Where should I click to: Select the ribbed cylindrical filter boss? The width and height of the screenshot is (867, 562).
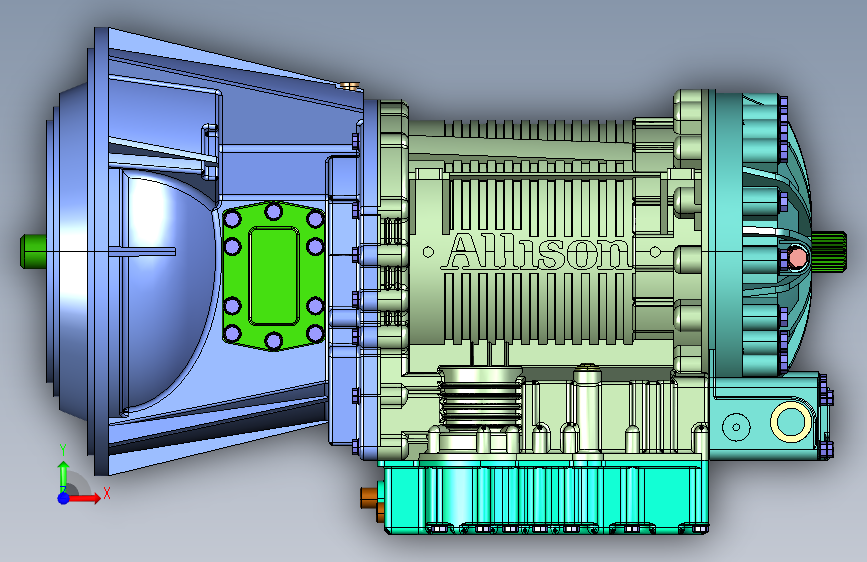point(480,397)
